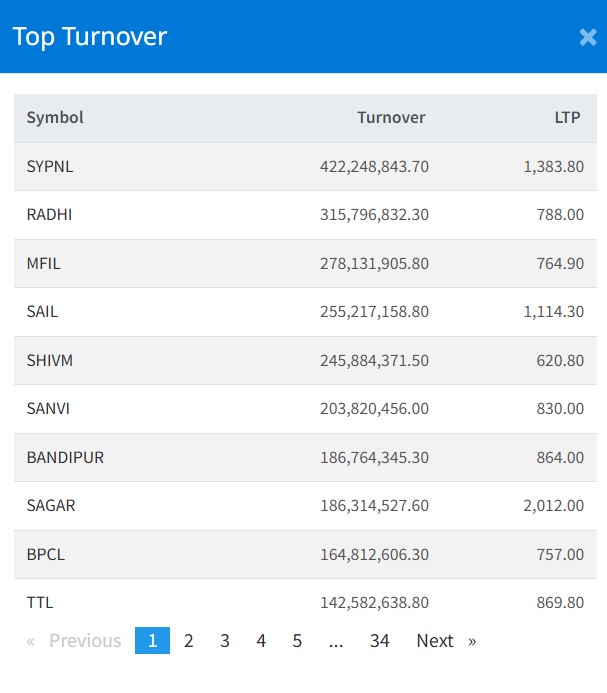Choose the SAGAR symbol row
Image resolution: width=607 pixels, height=693 pixels.
click(51, 506)
